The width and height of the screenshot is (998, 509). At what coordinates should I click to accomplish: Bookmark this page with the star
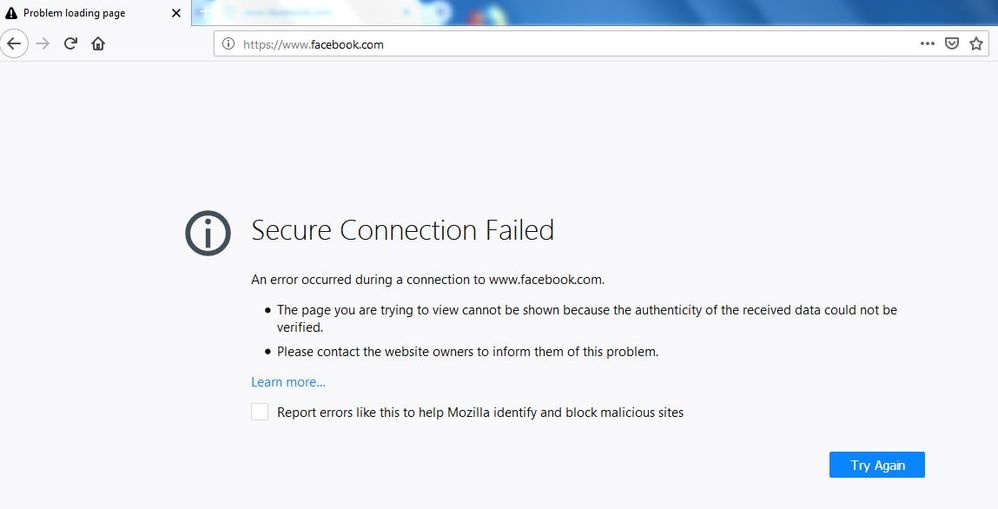click(976, 44)
